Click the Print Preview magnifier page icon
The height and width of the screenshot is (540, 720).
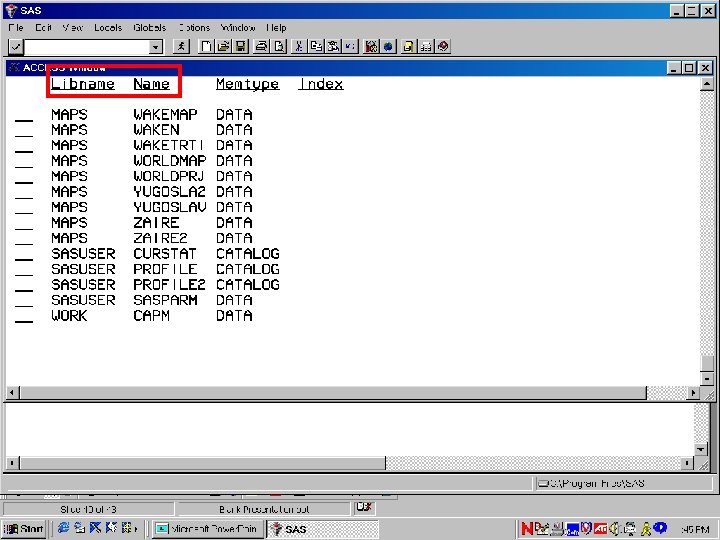point(279,46)
